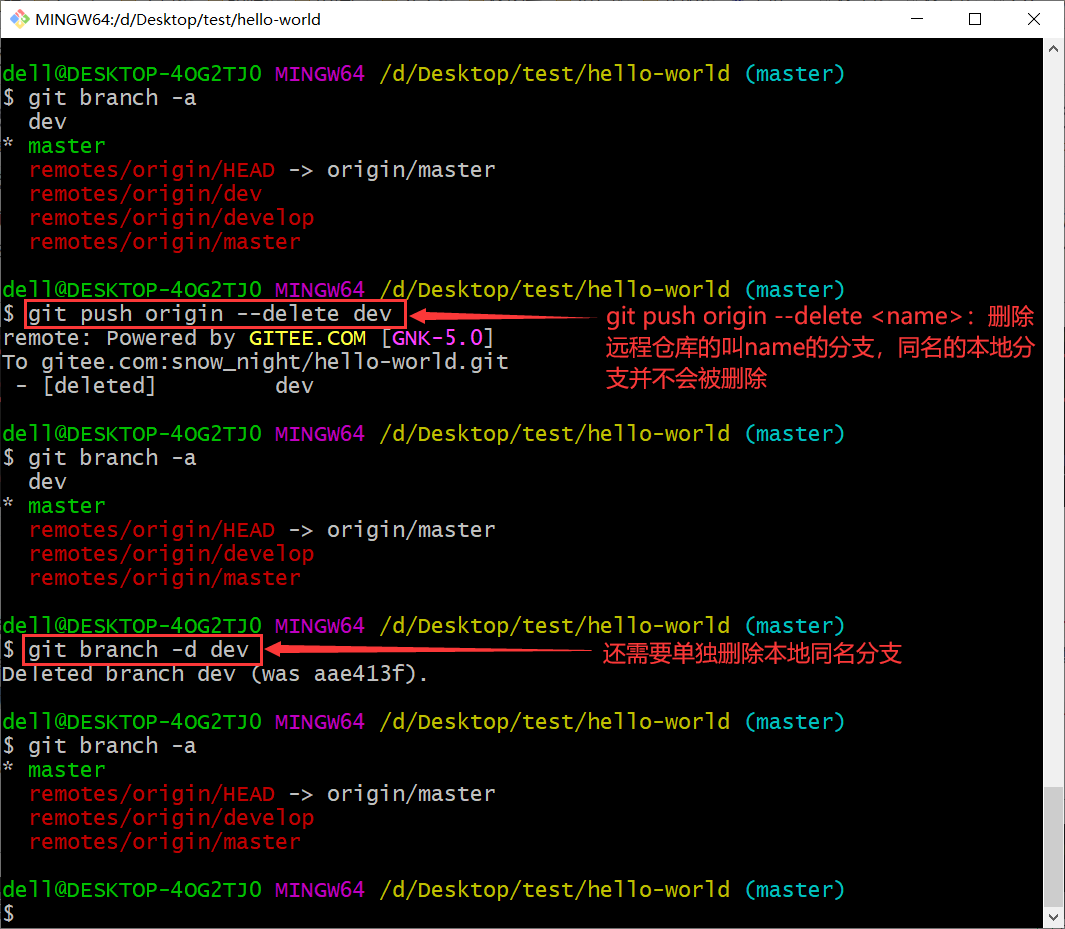Click the empty '$' prompt on the last line
The width and height of the screenshot is (1065, 929).
pos(8,913)
